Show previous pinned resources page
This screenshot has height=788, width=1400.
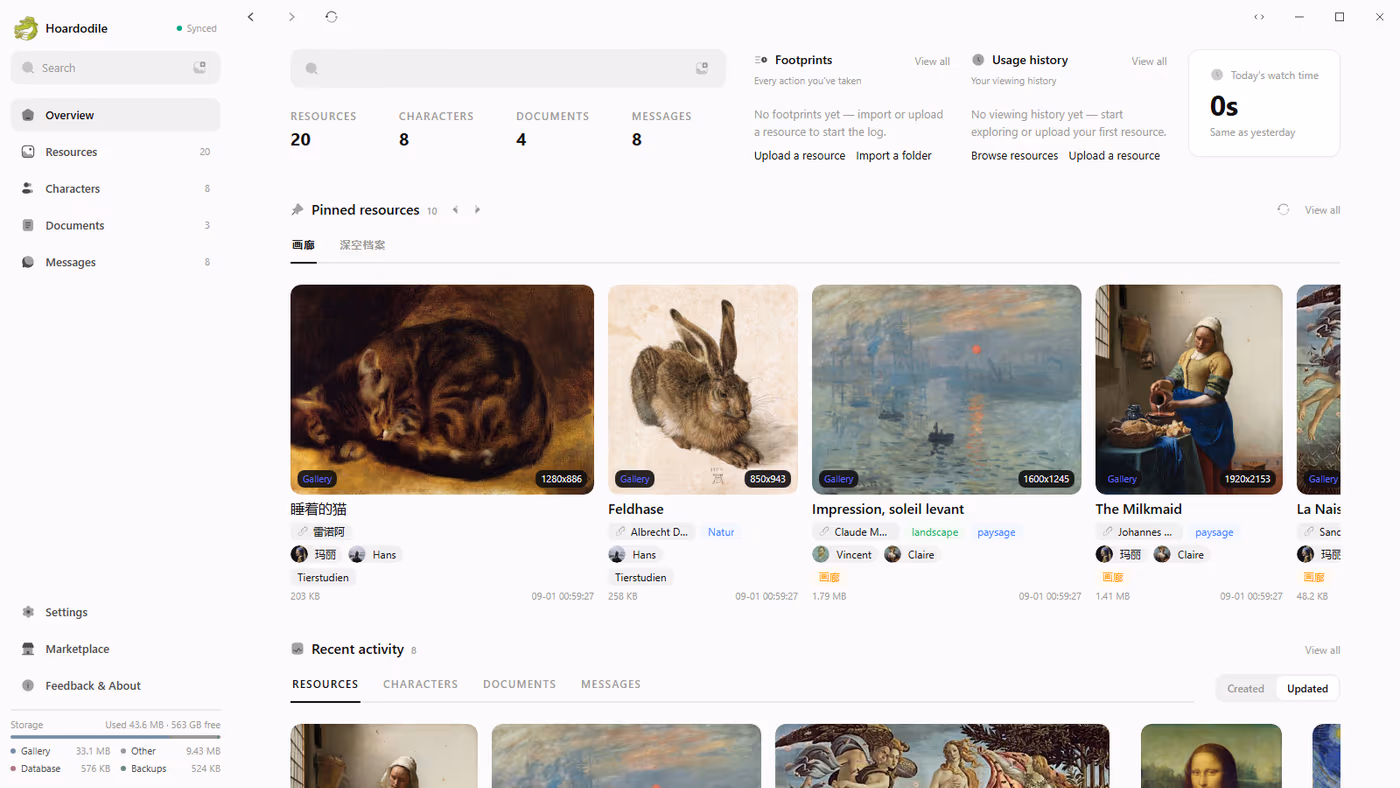(456, 210)
